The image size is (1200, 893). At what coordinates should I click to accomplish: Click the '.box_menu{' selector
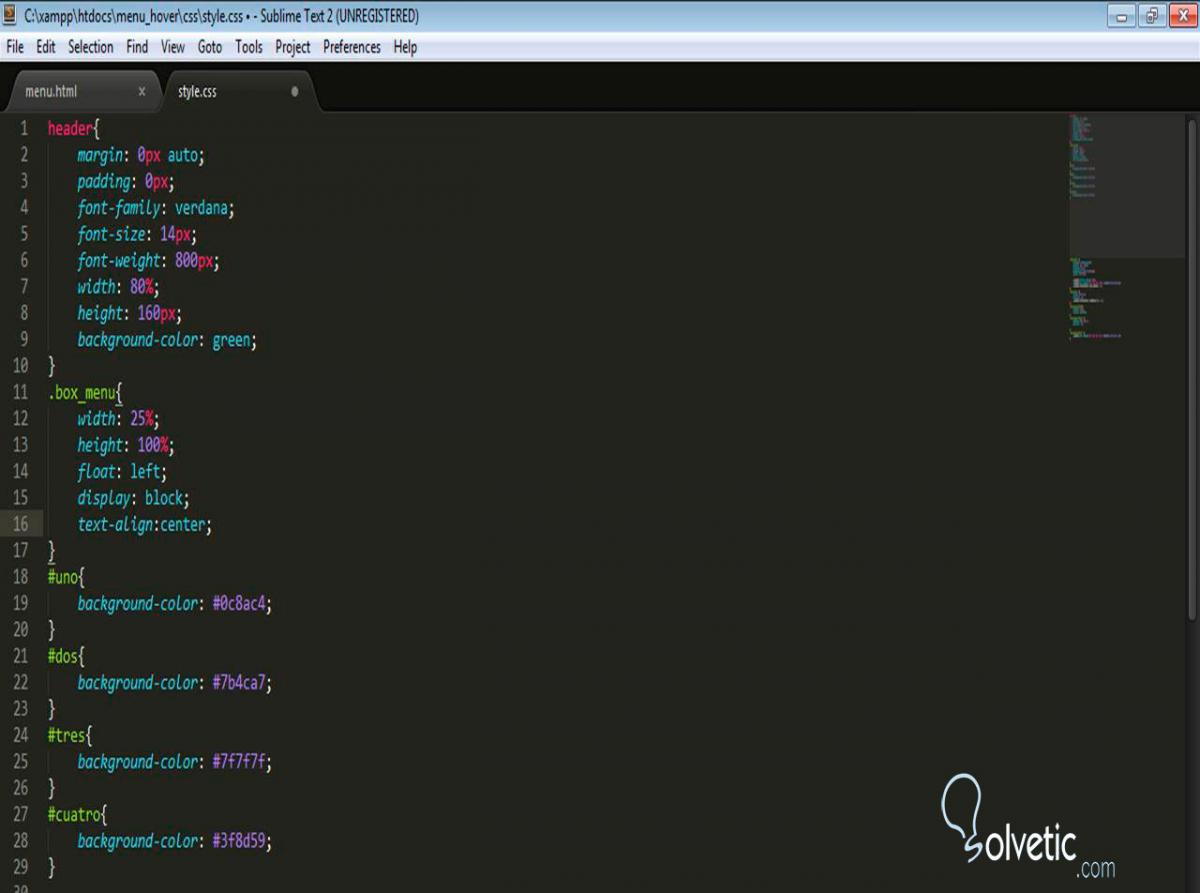click(85, 393)
